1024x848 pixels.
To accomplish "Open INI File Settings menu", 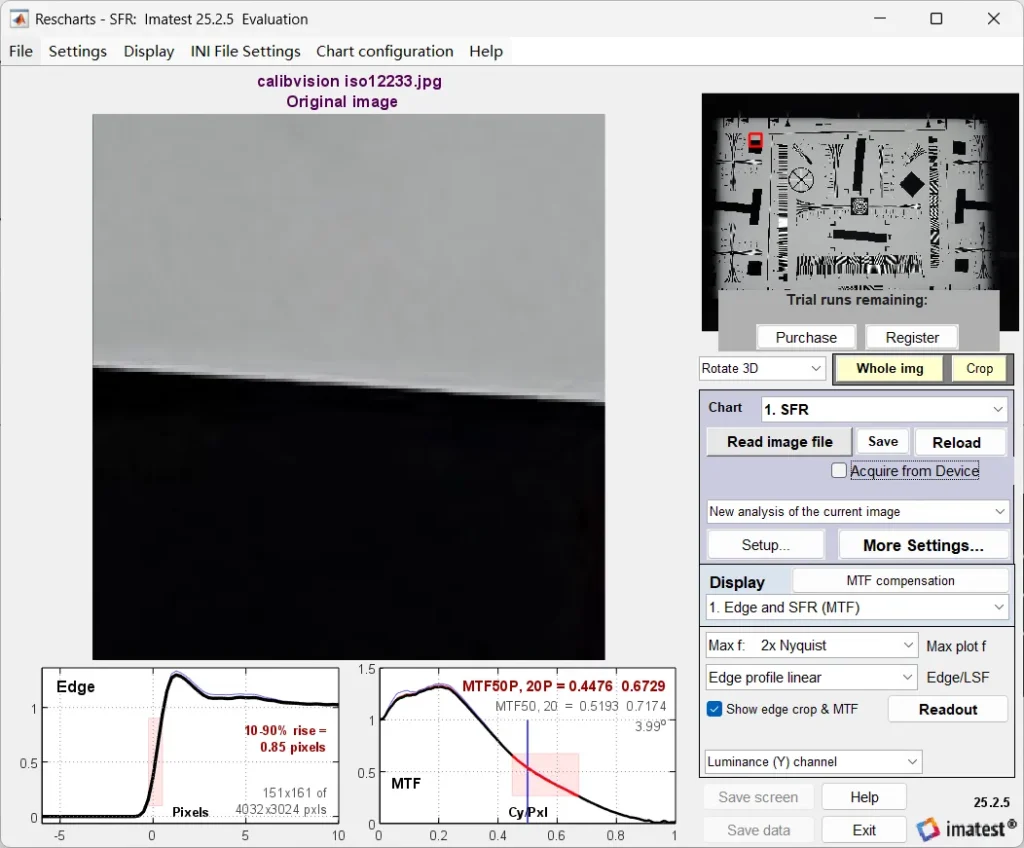I will (246, 51).
